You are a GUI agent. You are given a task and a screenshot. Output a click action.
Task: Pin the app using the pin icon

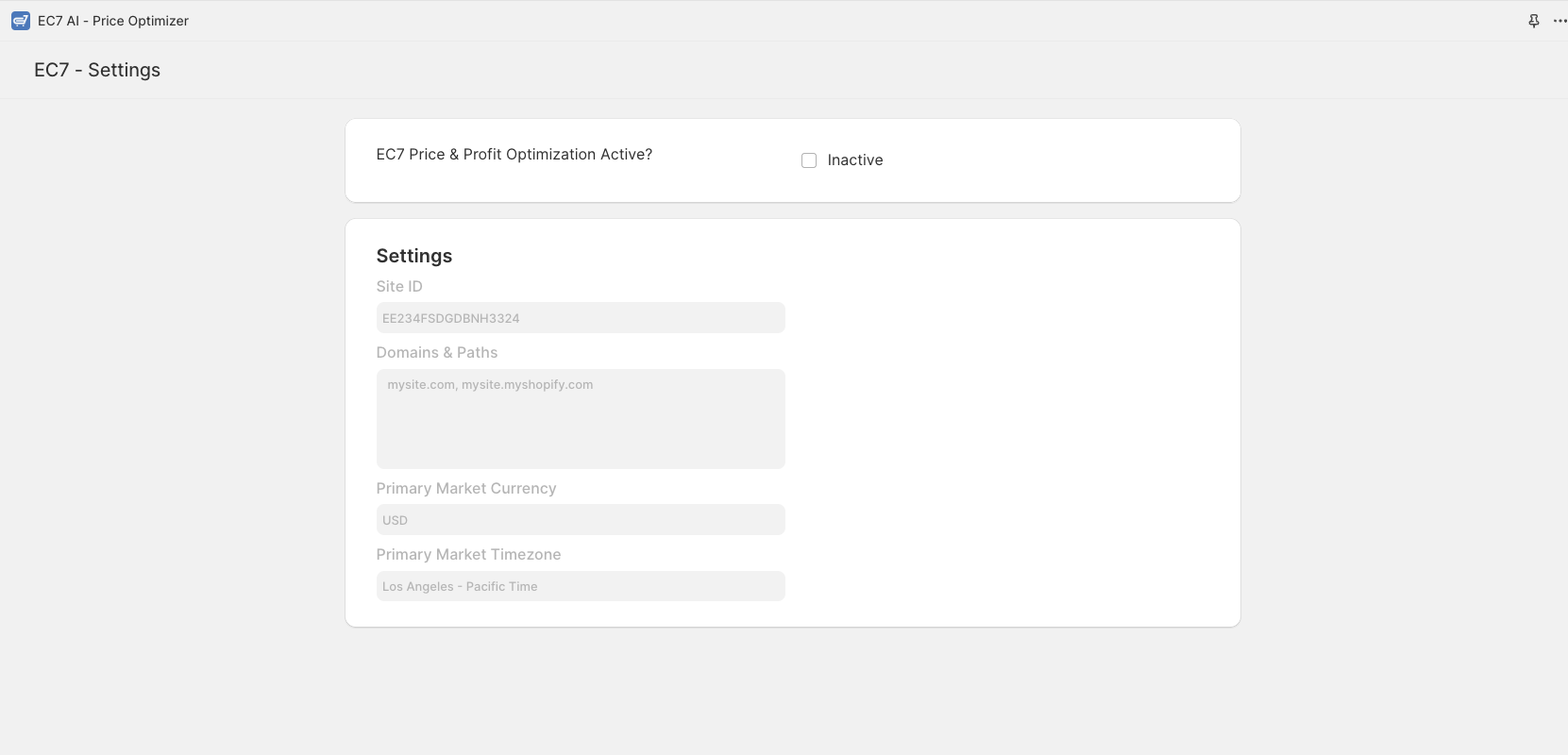pos(1534,21)
